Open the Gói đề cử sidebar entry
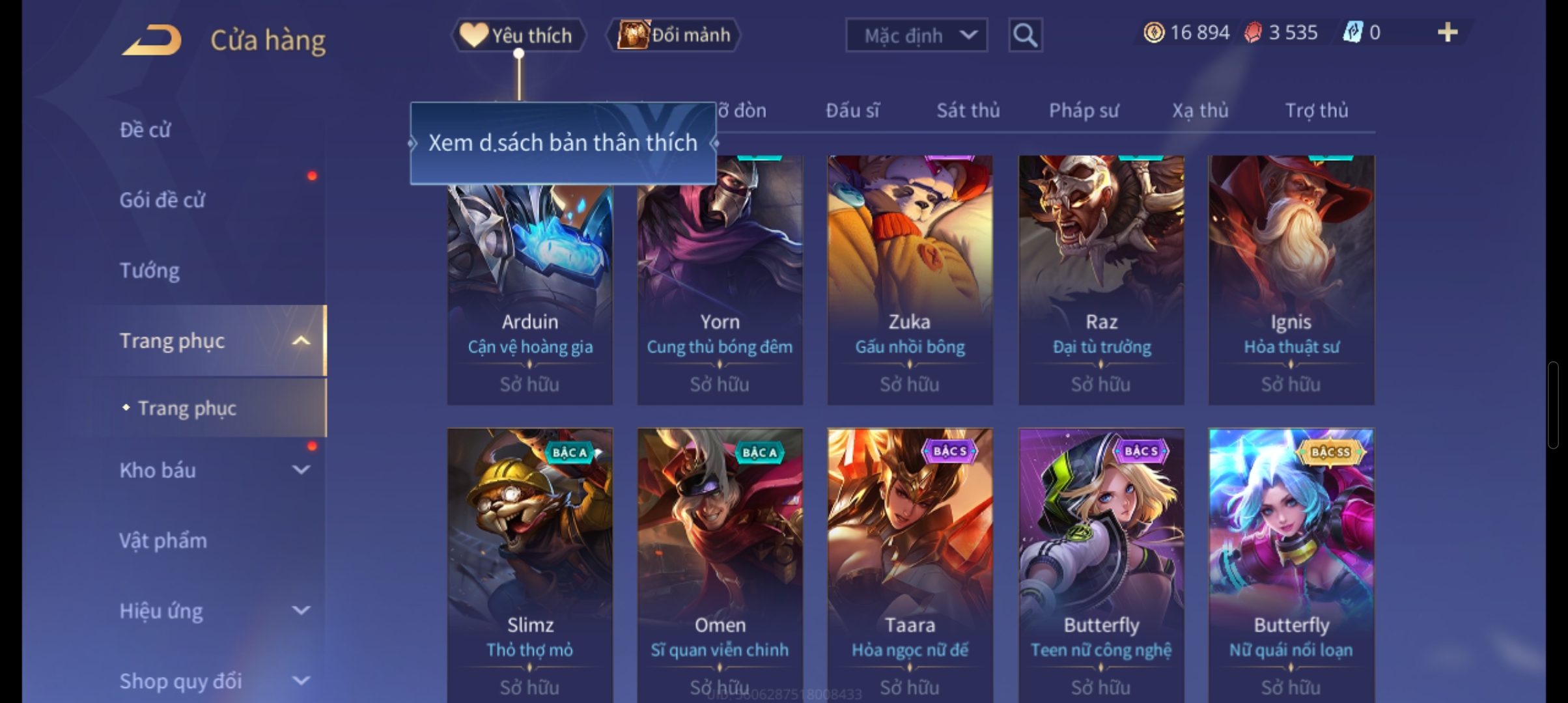The width and height of the screenshot is (1568, 703). [x=161, y=200]
